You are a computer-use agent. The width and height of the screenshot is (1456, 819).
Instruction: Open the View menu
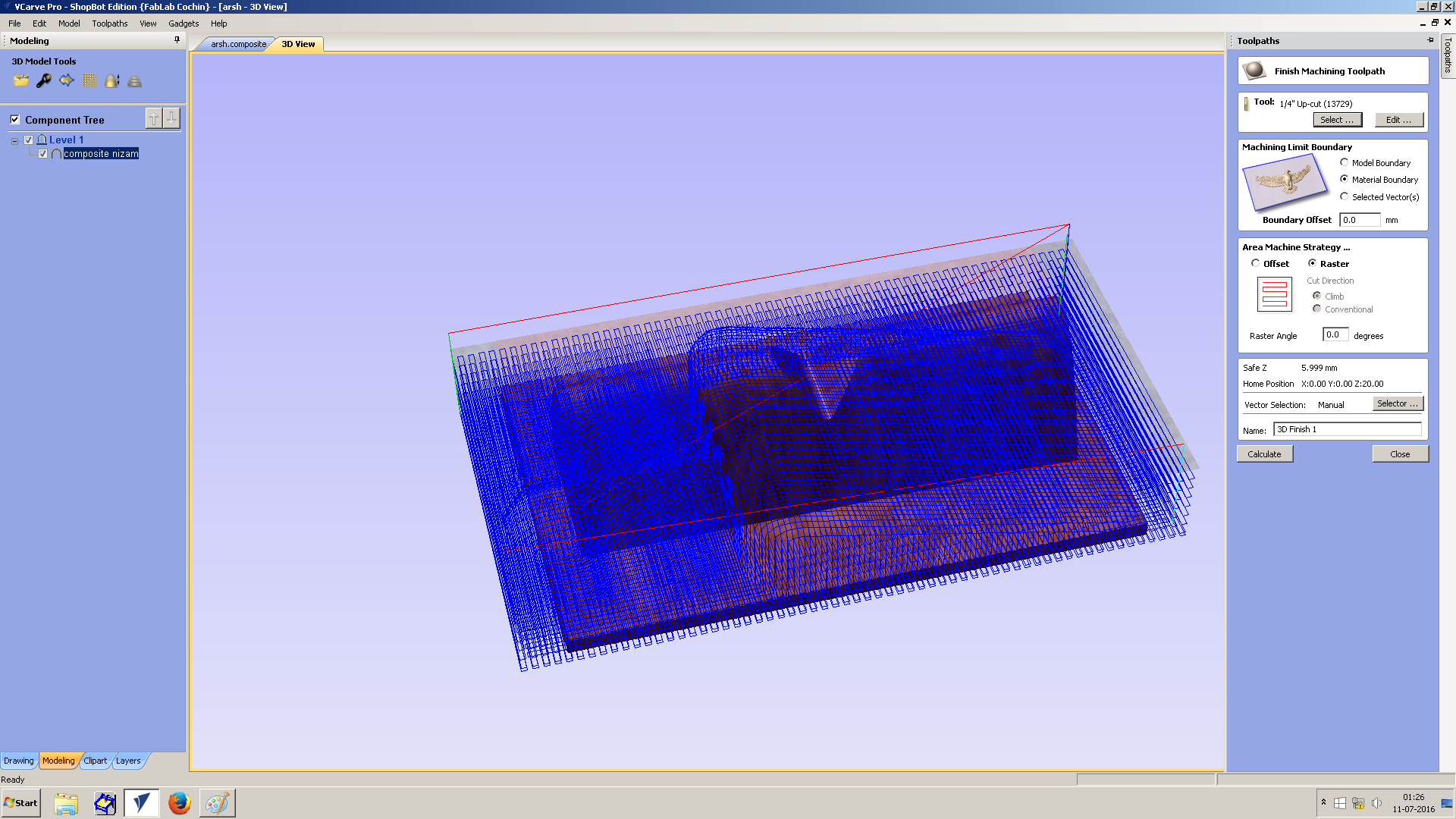tap(148, 24)
